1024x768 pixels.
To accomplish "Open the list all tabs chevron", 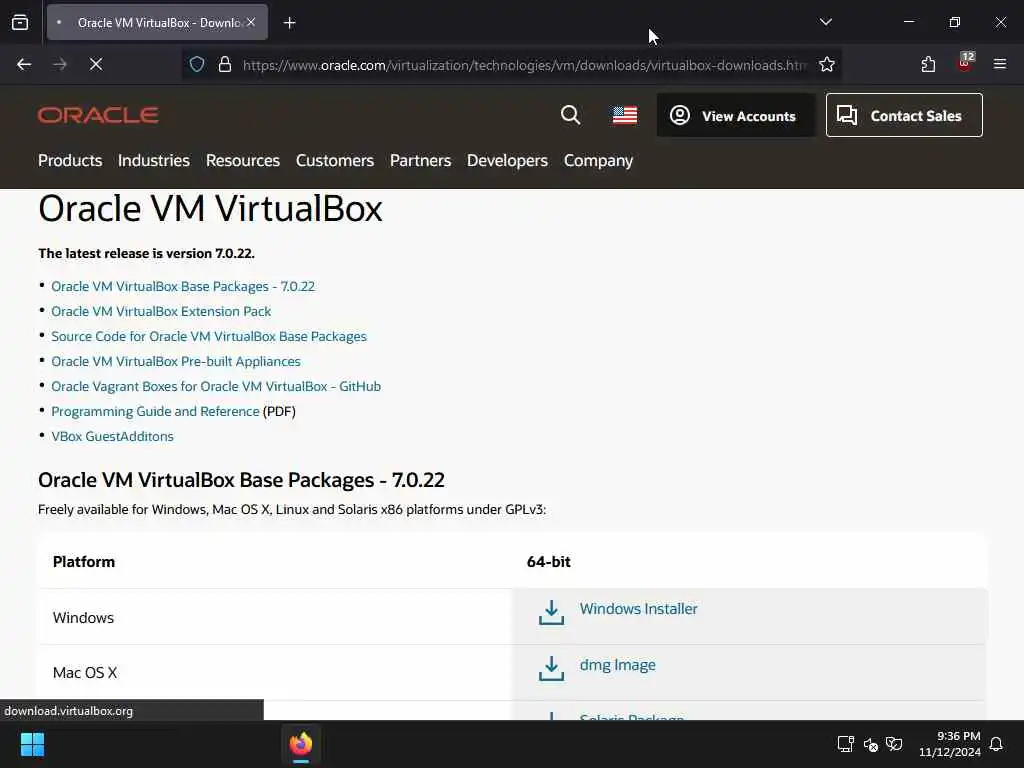I will pyautogui.click(x=826, y=22).
